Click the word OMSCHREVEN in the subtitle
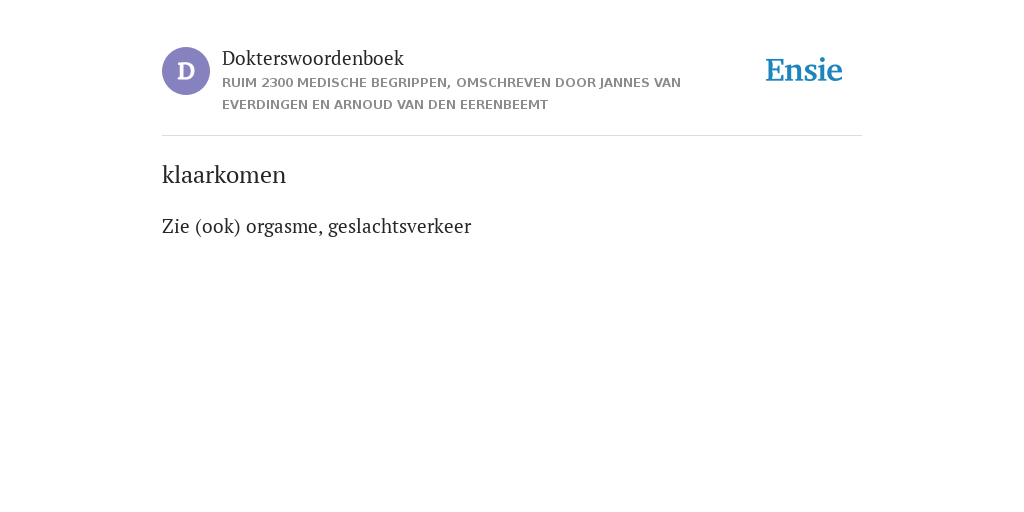This screenshot has height=512, width=1024. [x=504, y=83]
